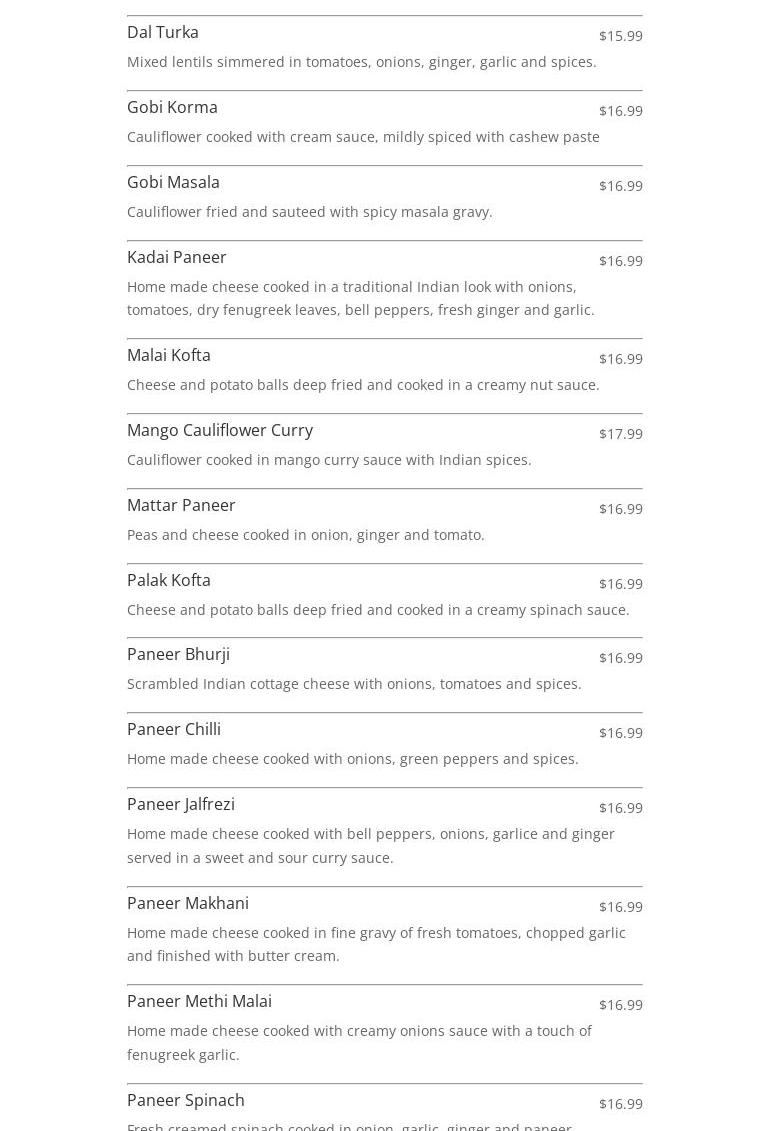Click the Mattar Paneer item
Image resolution: width=770 pixels, height=1131 pixels.
tap(181, 506)
